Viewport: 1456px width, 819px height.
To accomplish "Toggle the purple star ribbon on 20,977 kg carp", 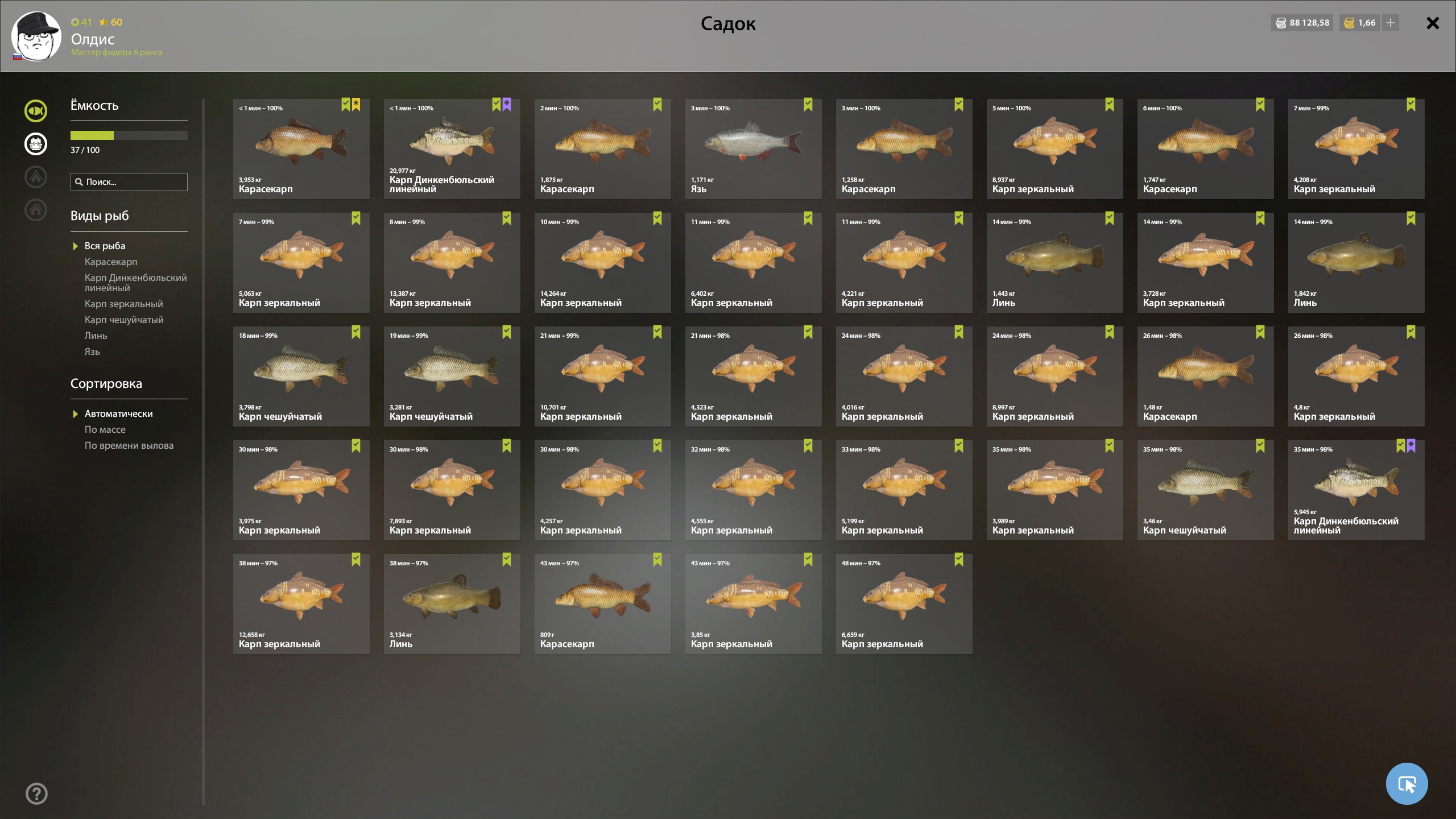I will click(507, 105).
